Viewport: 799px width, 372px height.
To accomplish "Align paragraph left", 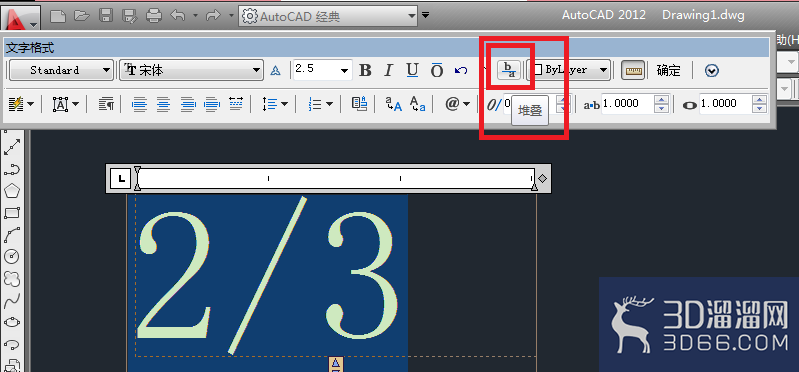I will tap(139, 104).
